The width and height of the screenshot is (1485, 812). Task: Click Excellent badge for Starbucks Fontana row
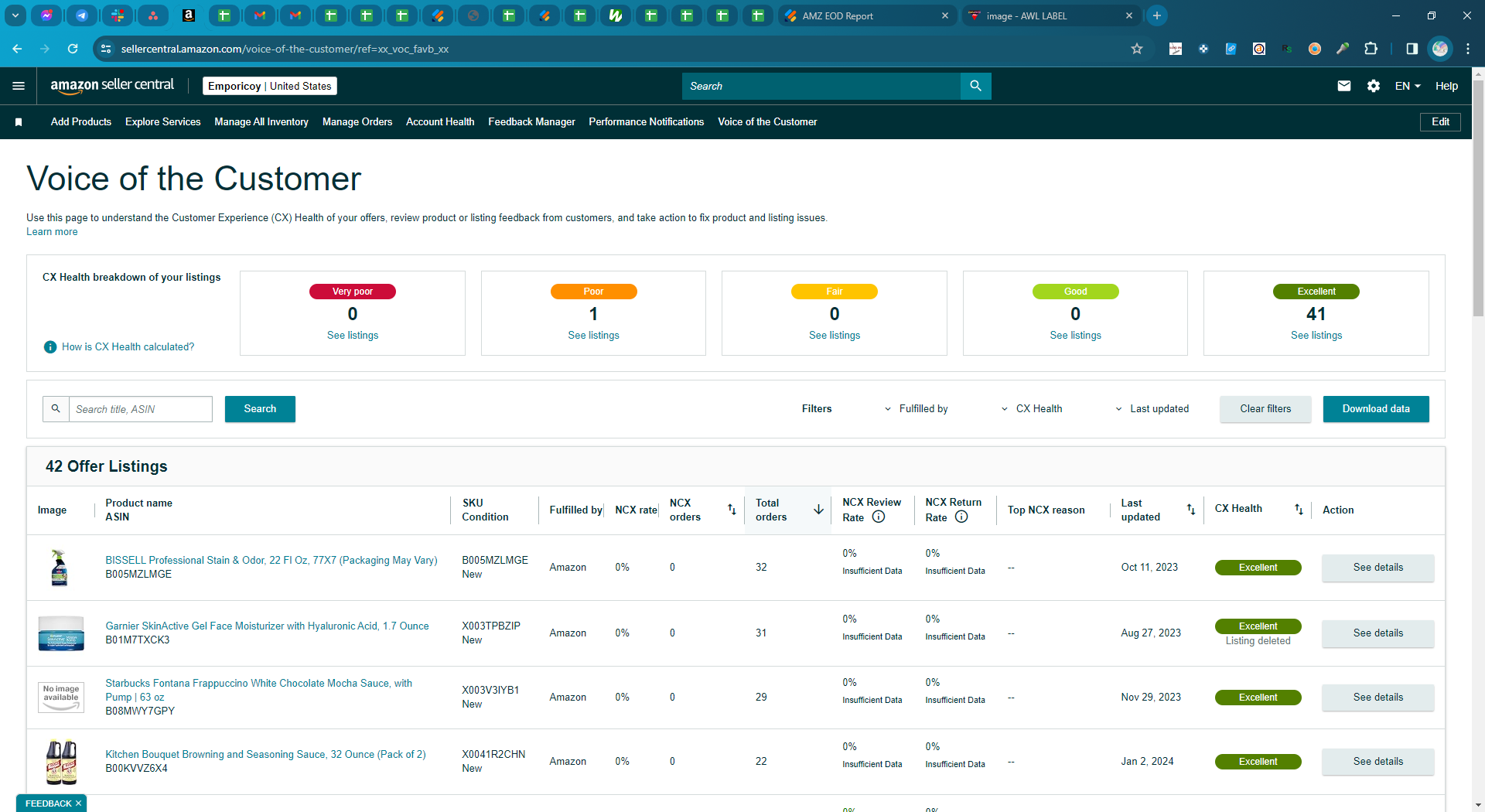click(x=1258, y=698)
